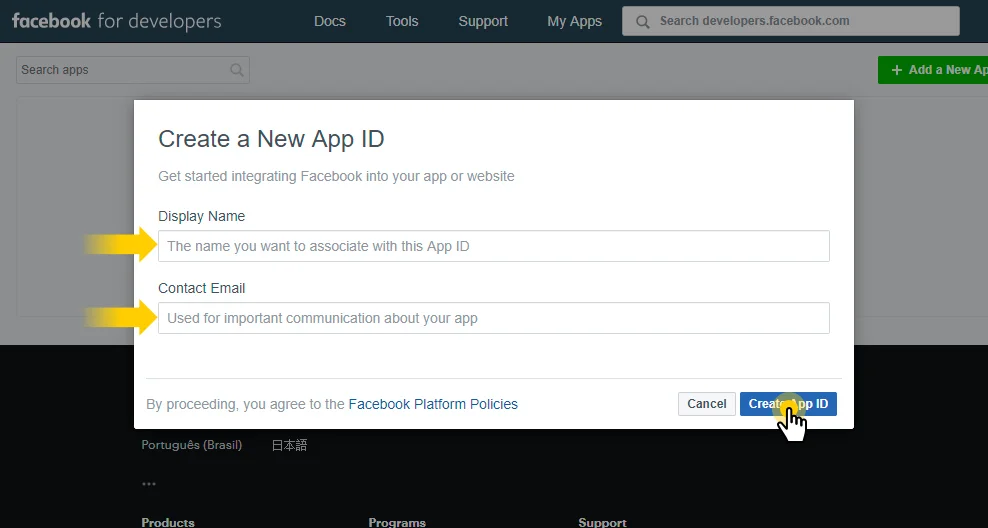Open the Facebook Platform Policies link
The image size is (988, 528).
433,404
